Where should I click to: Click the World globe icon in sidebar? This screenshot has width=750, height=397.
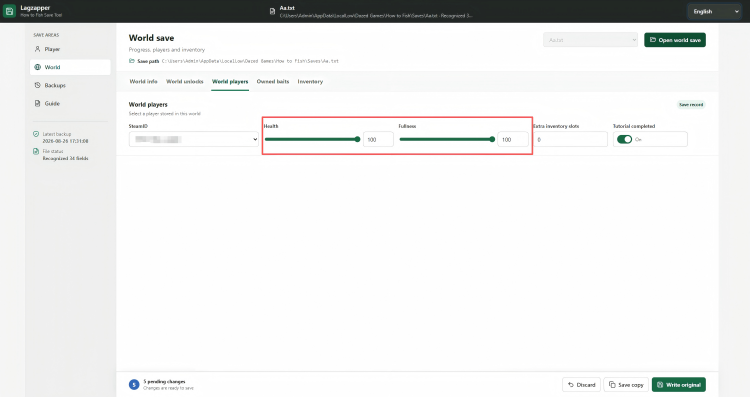[37, 67]
